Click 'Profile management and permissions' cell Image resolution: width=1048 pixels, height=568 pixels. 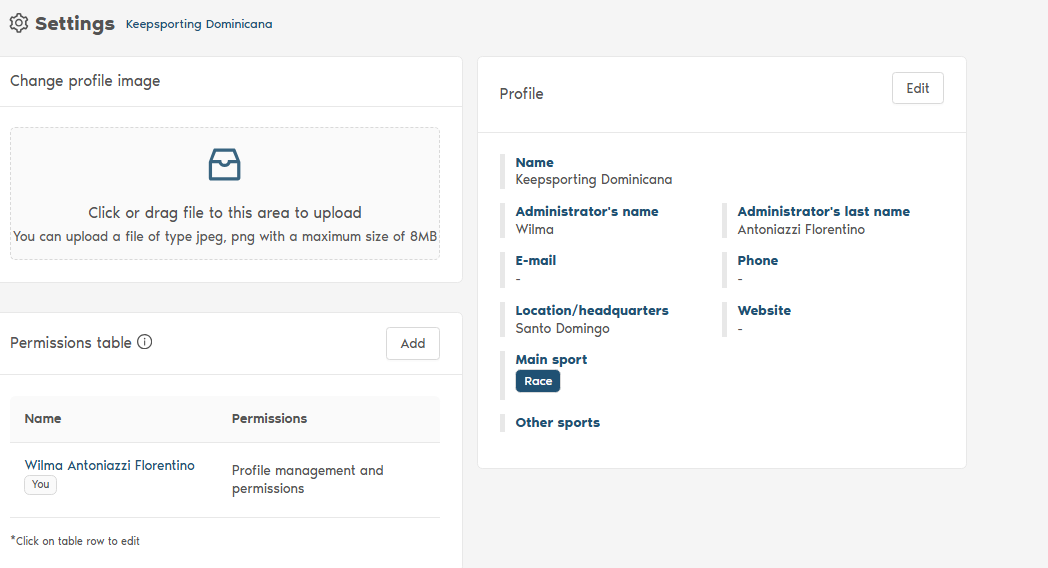[x=308, y=479]
